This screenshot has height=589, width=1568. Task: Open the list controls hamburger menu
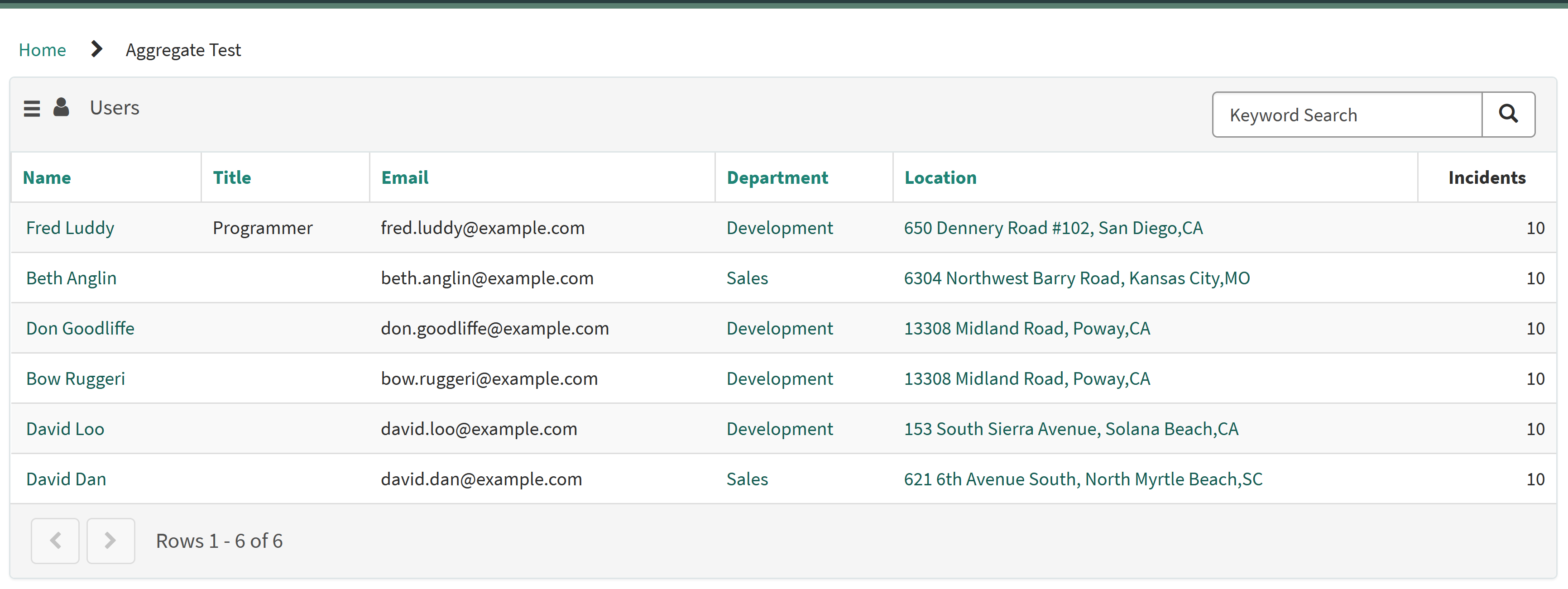[x=32, y=108]
